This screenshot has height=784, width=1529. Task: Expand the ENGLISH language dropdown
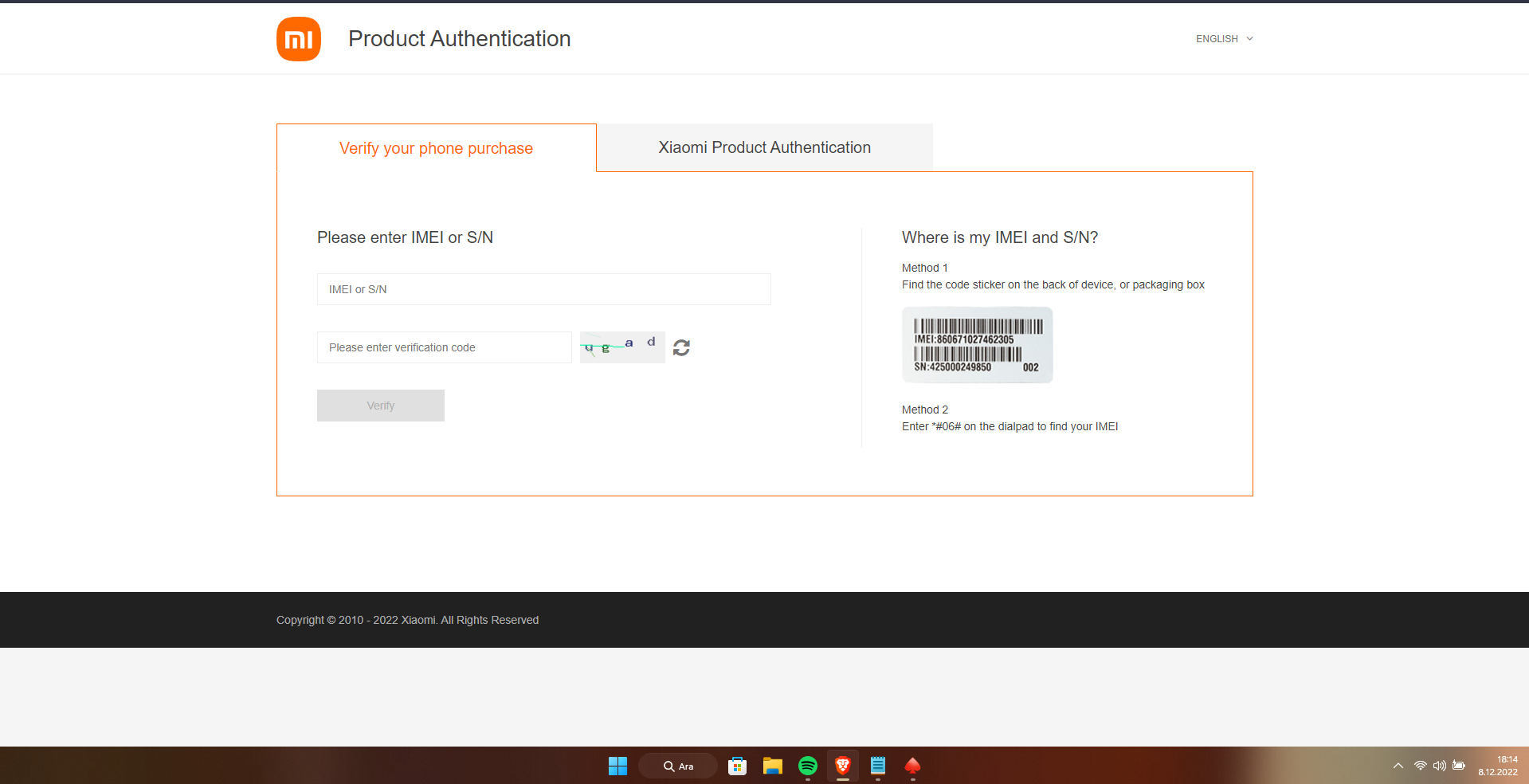(1225, 39)
